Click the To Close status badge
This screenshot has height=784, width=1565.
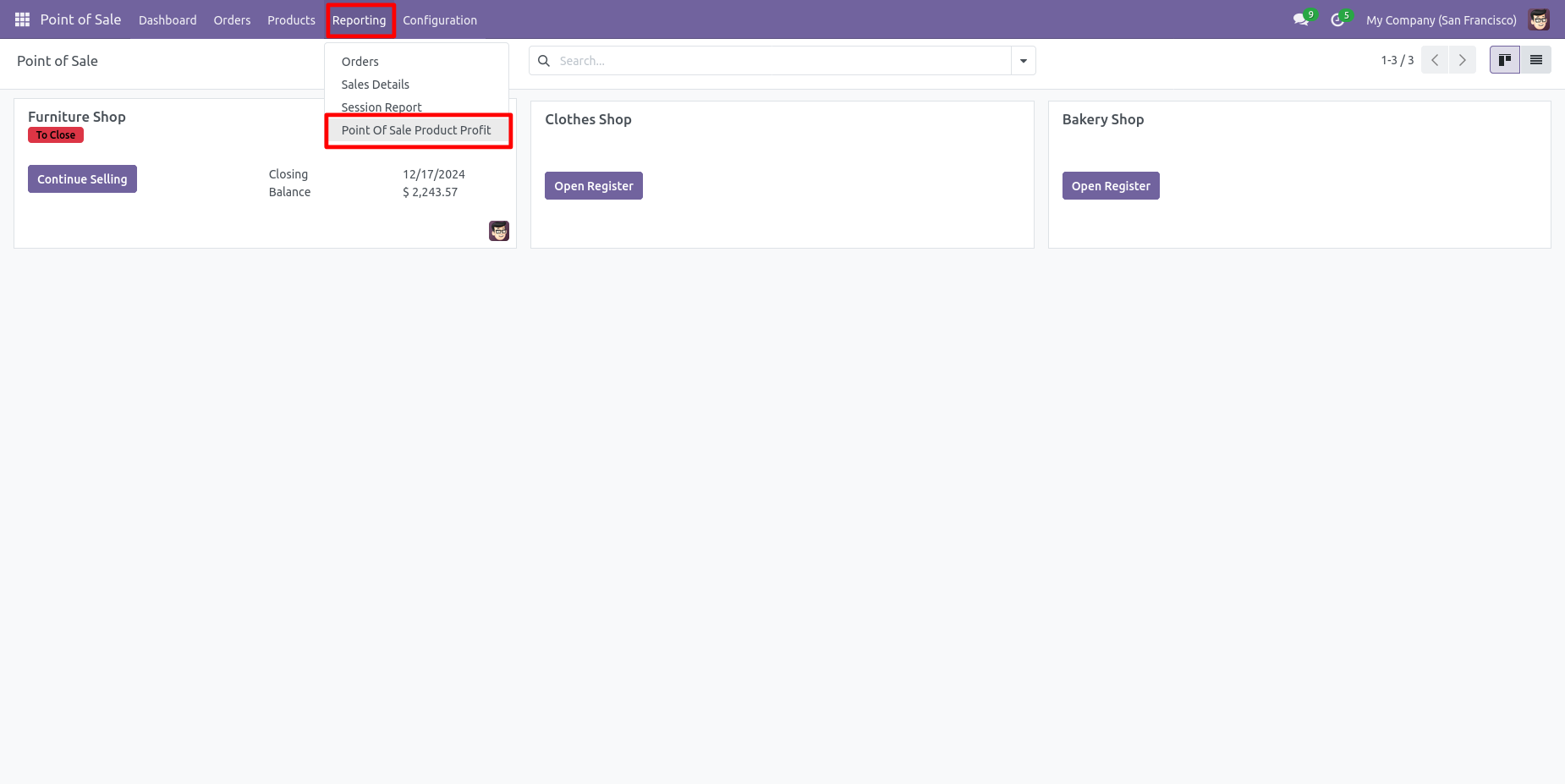(56, 135)
